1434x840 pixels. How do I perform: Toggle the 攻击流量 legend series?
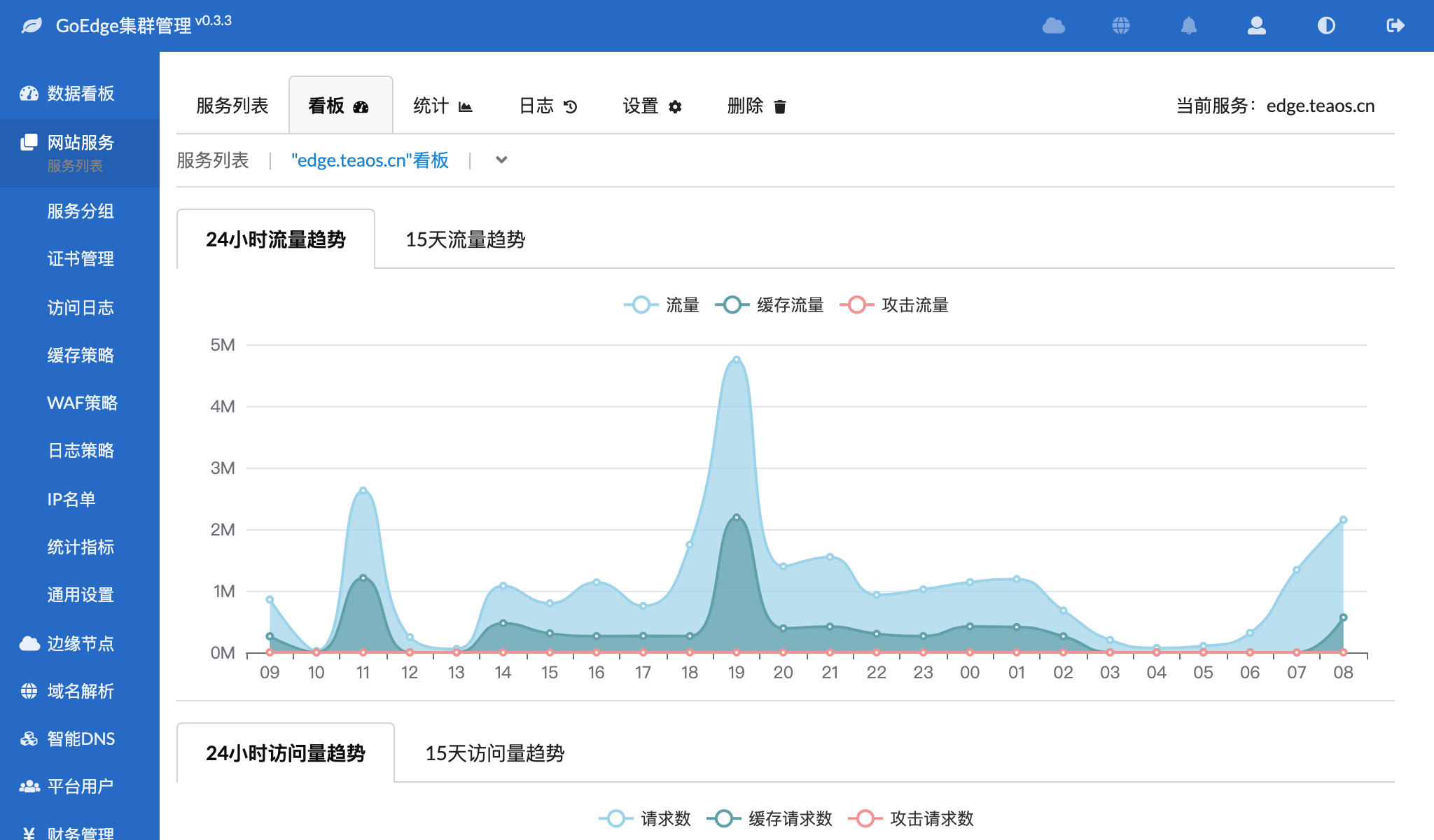click(x=893, y=305)
